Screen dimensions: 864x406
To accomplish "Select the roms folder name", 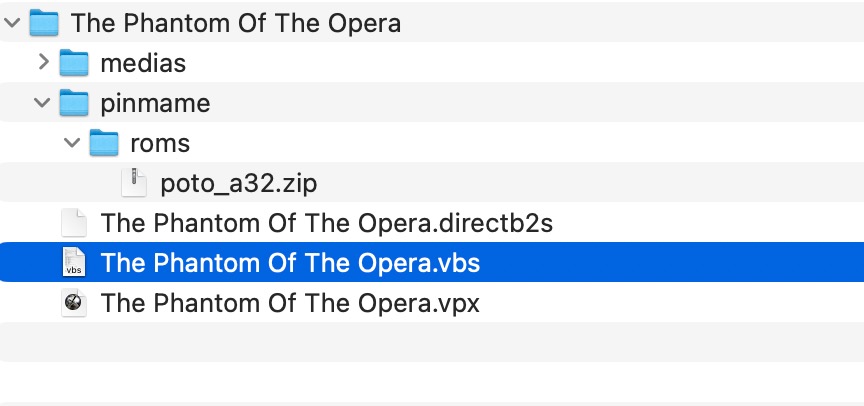I will 160,143.
